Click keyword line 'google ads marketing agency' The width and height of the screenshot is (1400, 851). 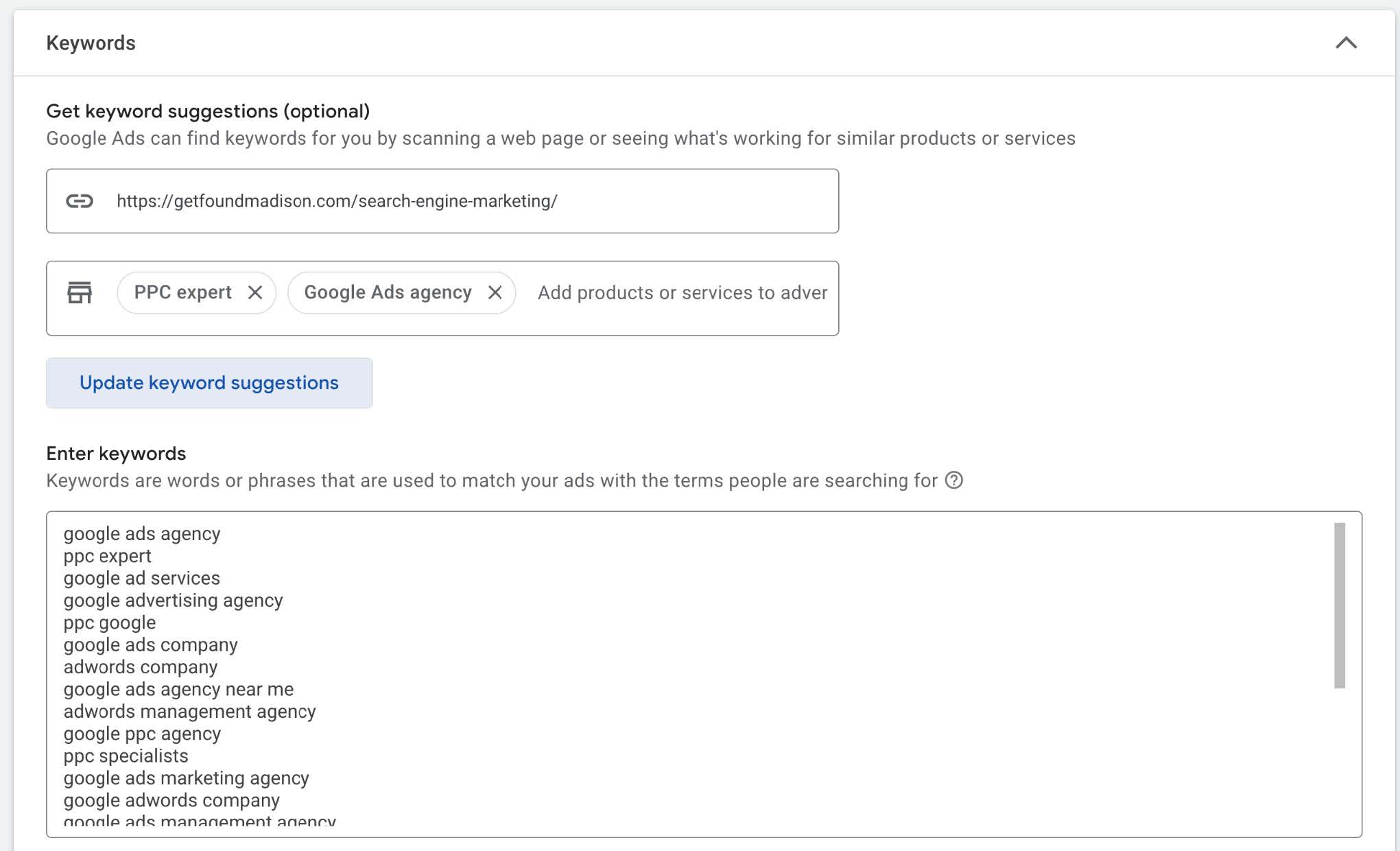(187, 778)
